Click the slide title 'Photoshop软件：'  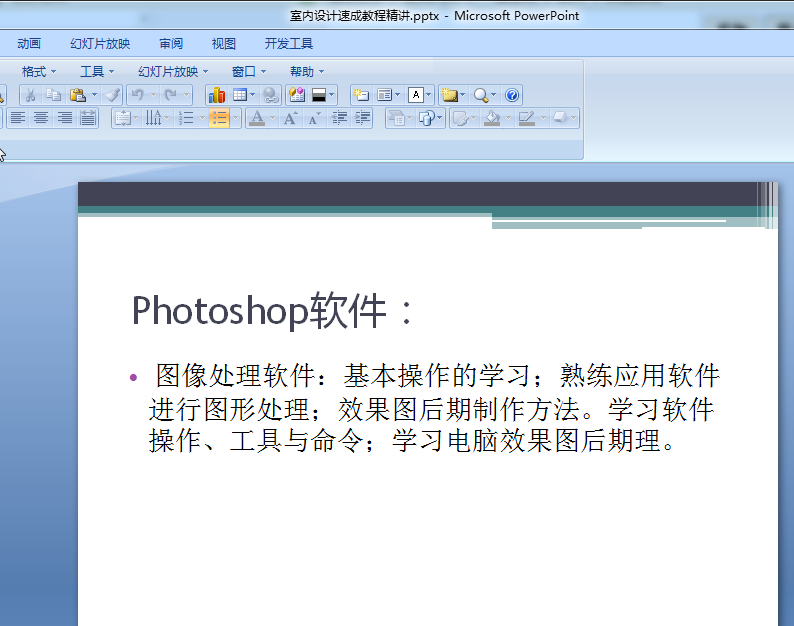(x=273, y=310)
